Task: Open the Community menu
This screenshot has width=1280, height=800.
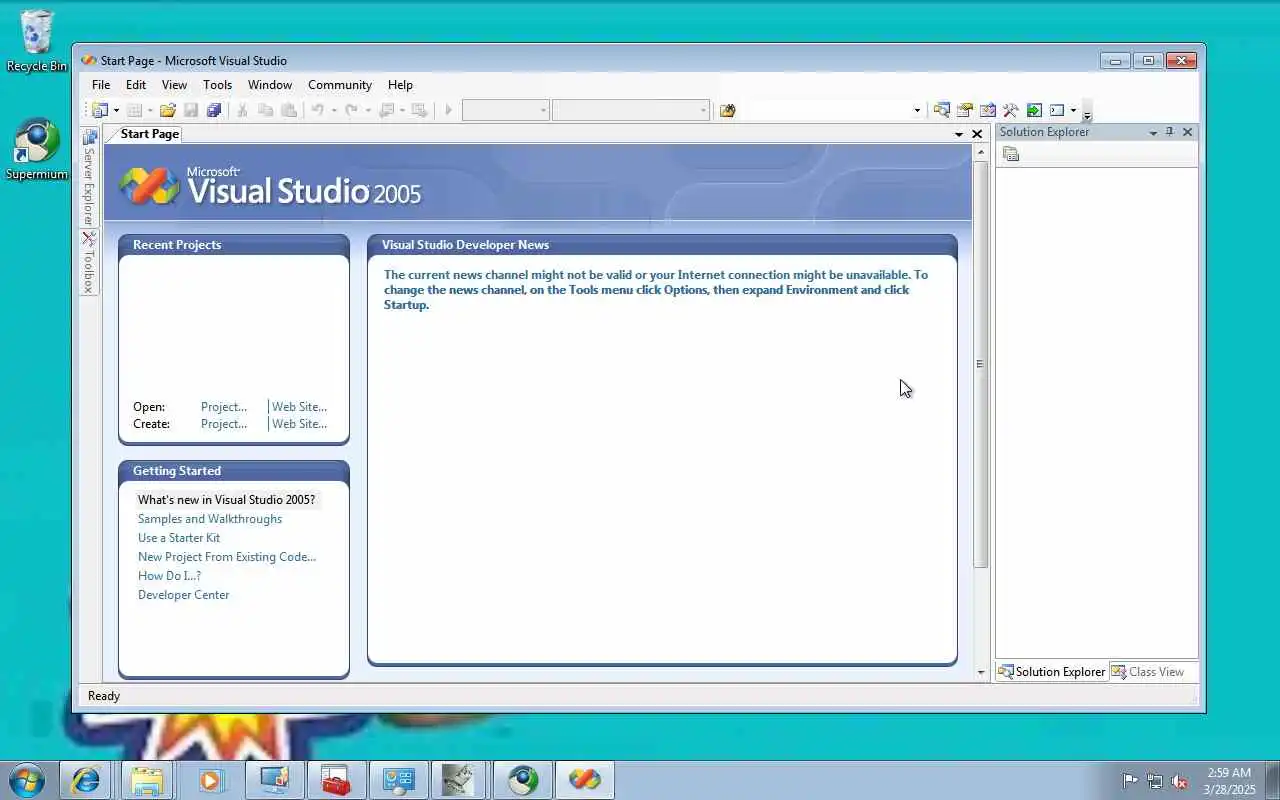Action: 340,85
